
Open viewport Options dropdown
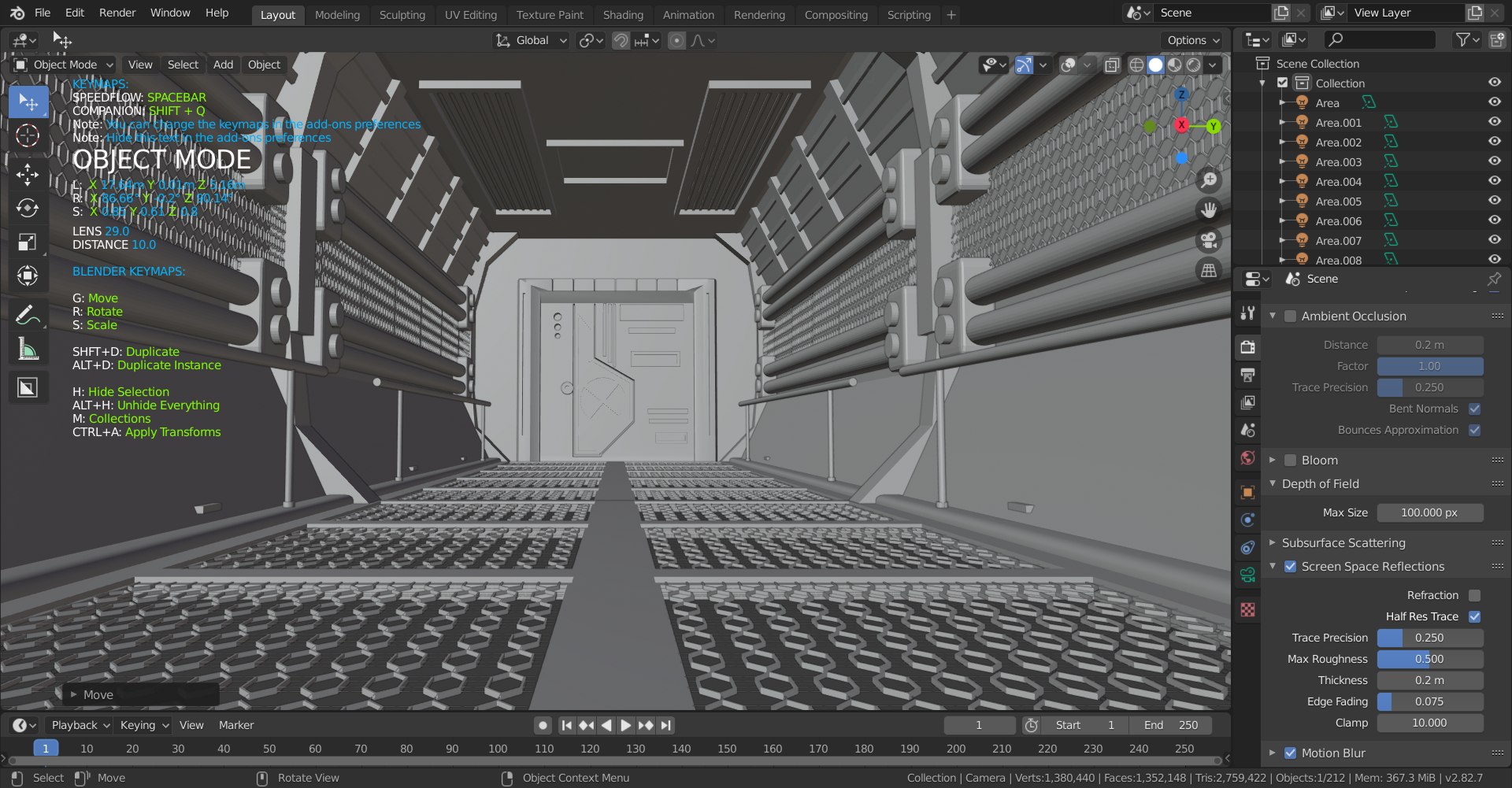[1191, 40]
